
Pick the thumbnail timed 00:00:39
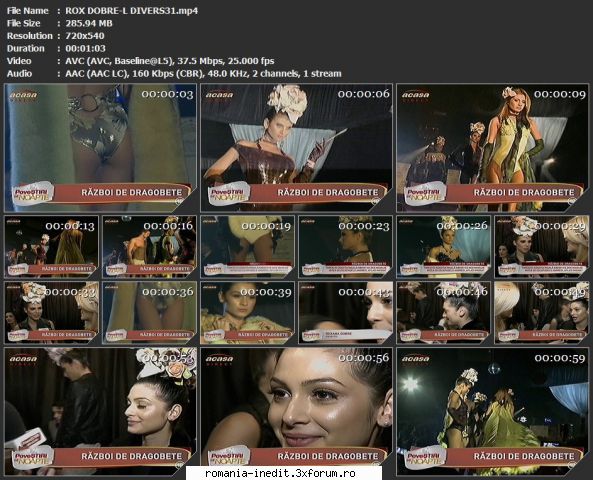pyautogui.click(x=247, y=312)
